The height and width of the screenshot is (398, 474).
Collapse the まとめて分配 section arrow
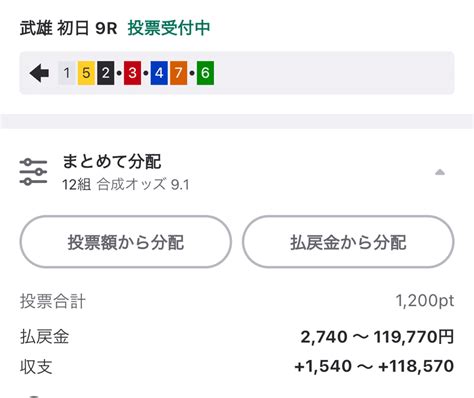[x=440, y=172]
